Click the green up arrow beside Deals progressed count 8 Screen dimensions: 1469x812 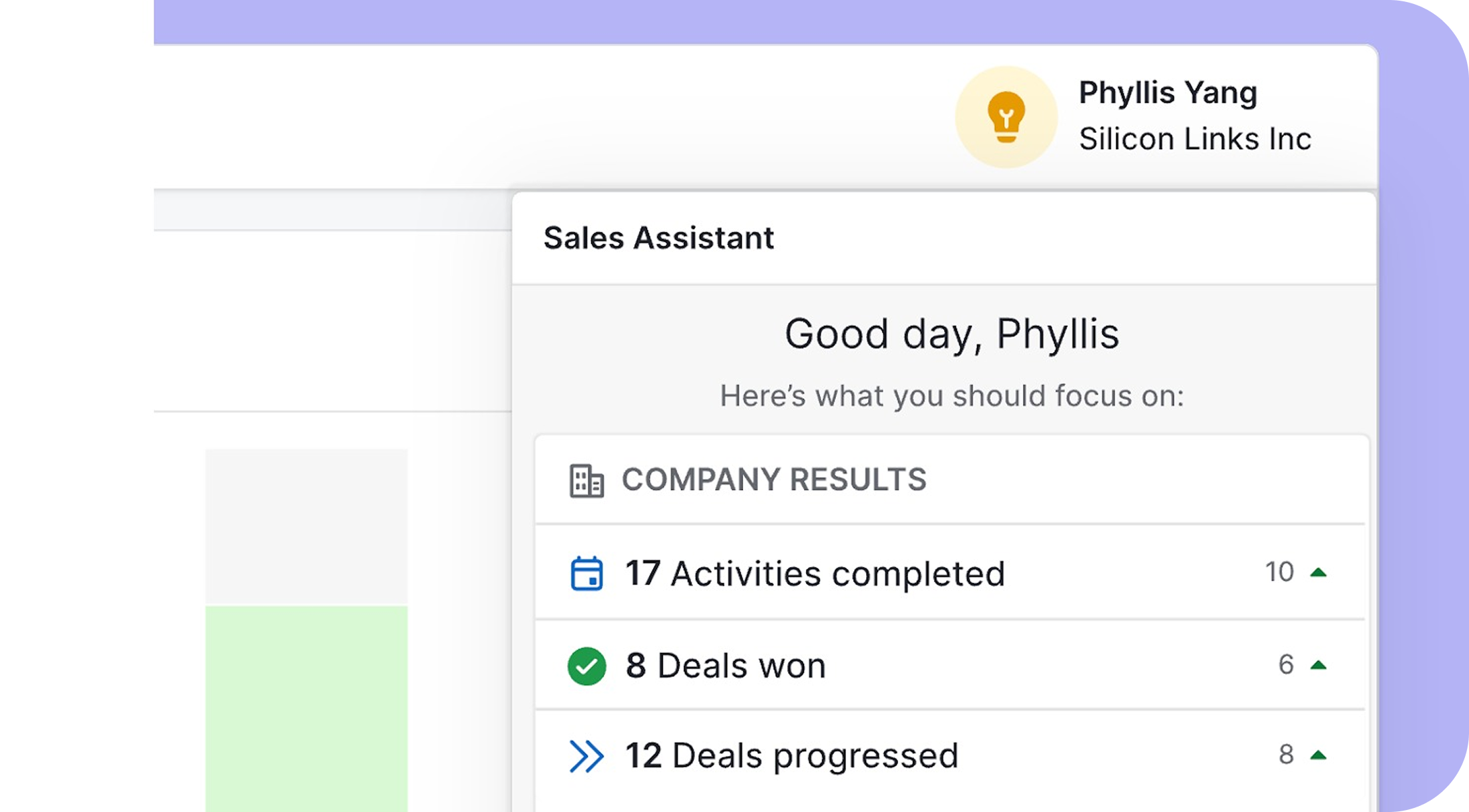click(1318, 755)
